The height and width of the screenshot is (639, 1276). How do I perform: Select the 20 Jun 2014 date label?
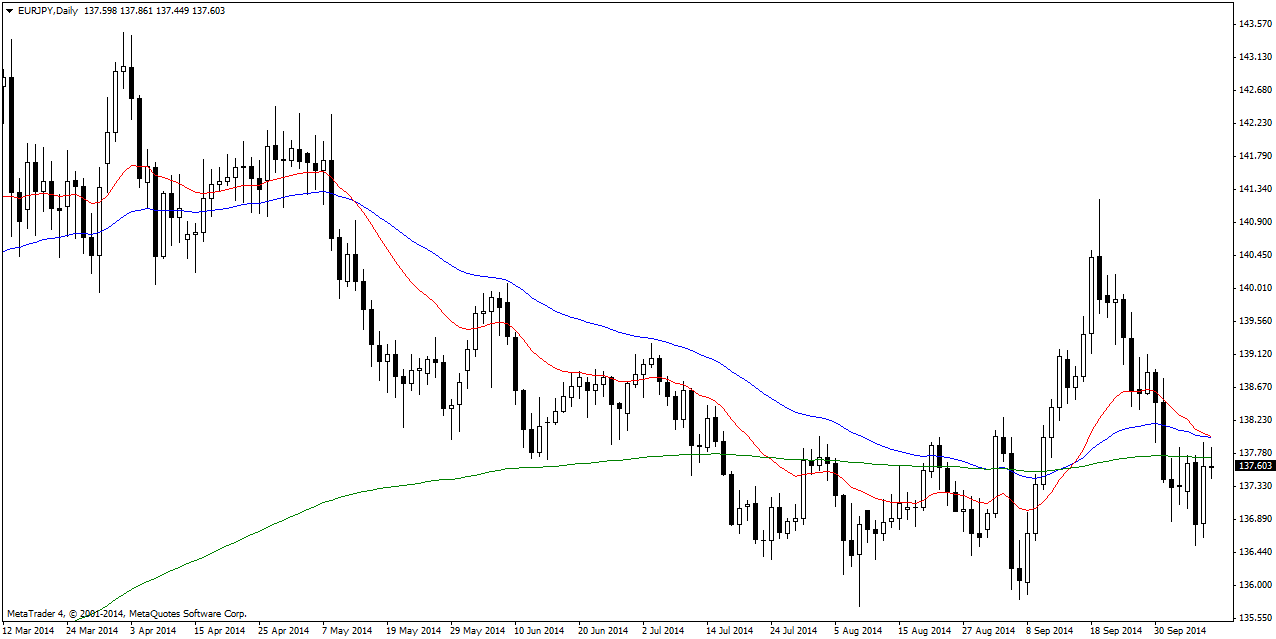coord(602,630)
